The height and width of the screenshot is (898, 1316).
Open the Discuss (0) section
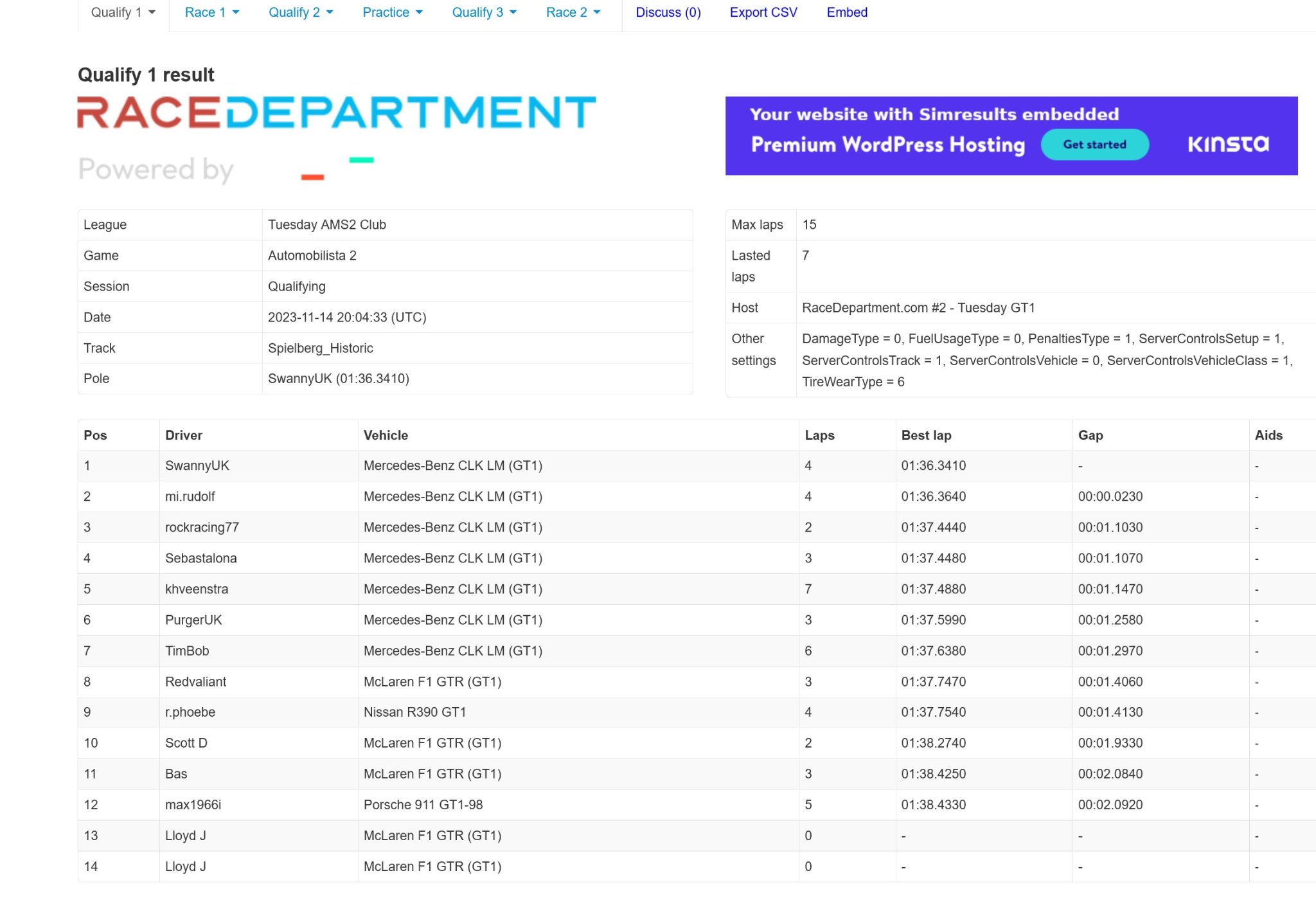(x=668, y=12)
